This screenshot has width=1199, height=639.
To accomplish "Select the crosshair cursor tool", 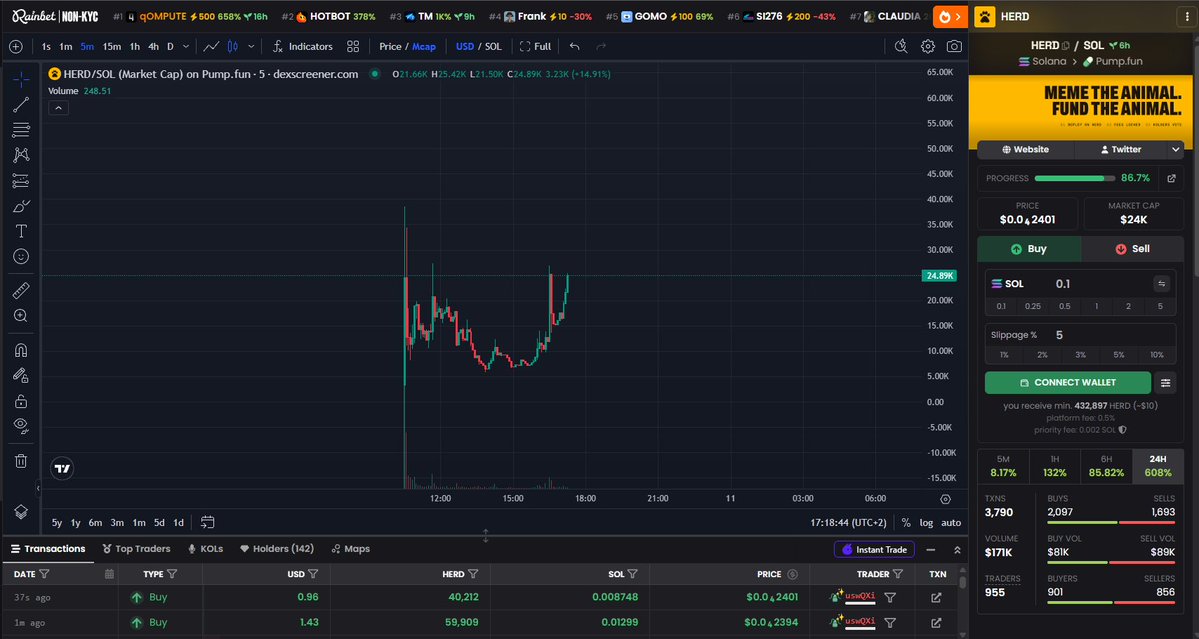I will 21,79.
